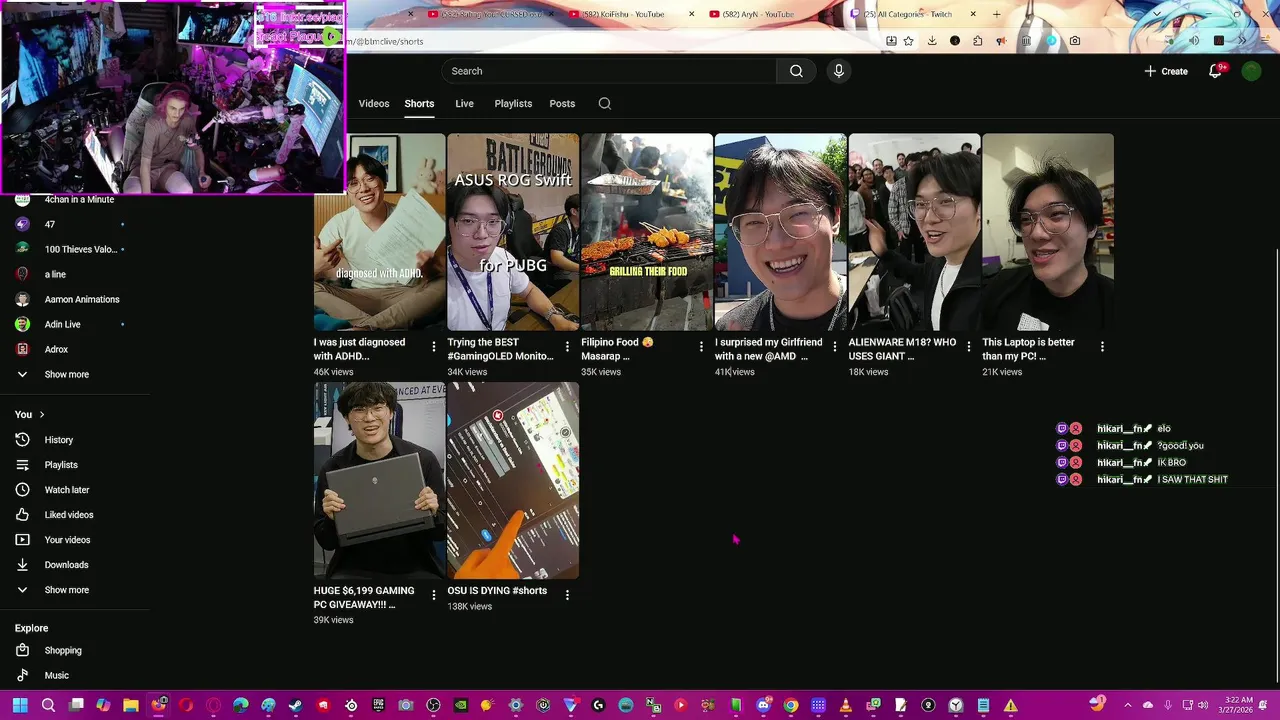Show hidden system tray icons chevron

1127,706
